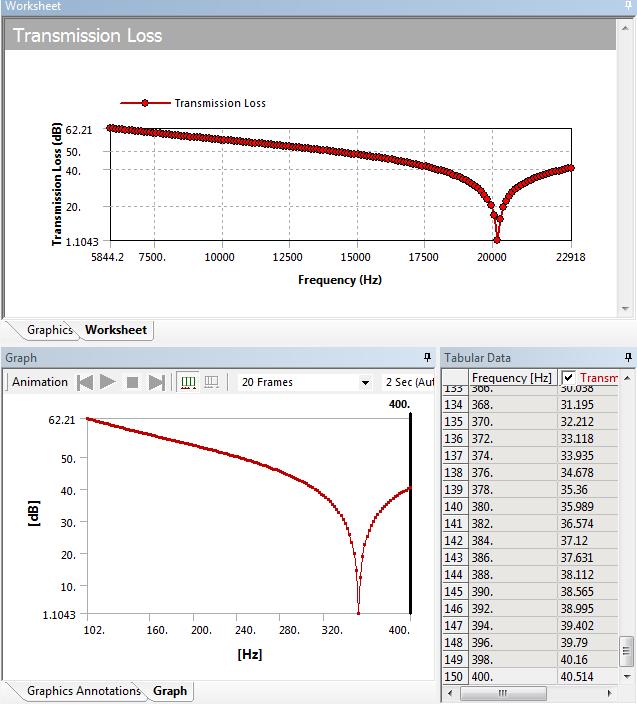Image resolution: width=637 pixels, height=706 pixels.
Task: Select row 146 header
Action: (x=455, y=609)
